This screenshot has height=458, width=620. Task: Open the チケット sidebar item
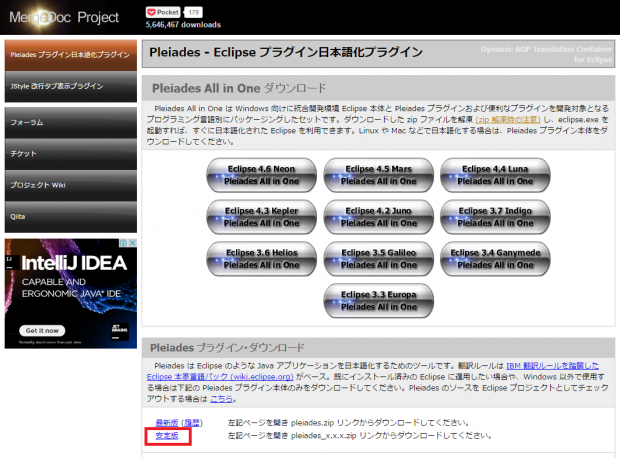point(71,154)
